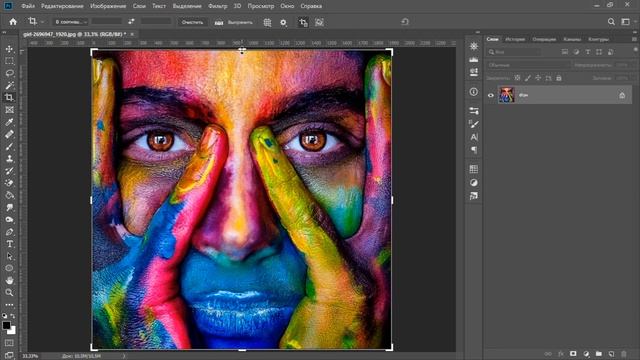Toggle smart object layer filter

[x=611, y=52]
